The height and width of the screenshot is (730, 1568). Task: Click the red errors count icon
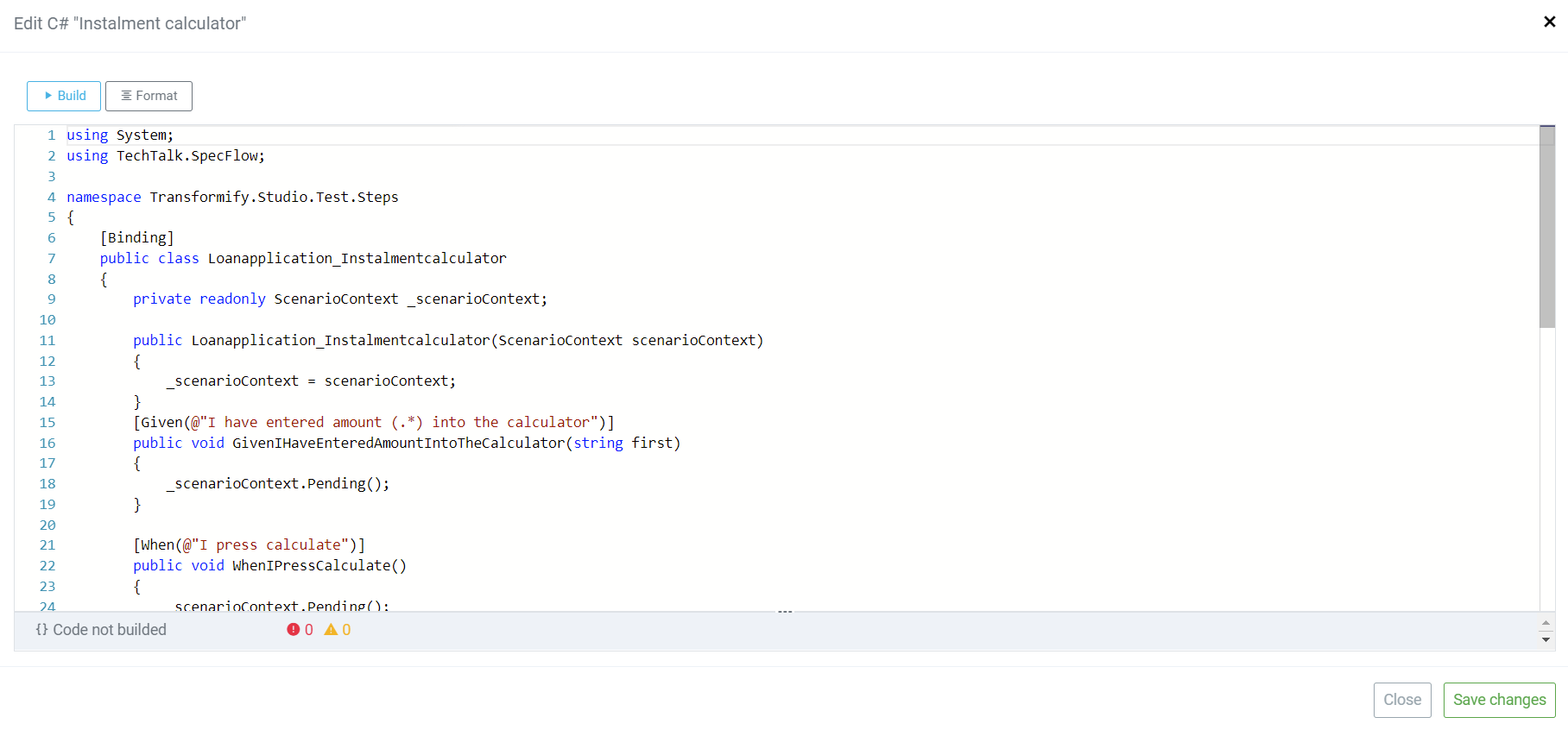click(294, 630)
